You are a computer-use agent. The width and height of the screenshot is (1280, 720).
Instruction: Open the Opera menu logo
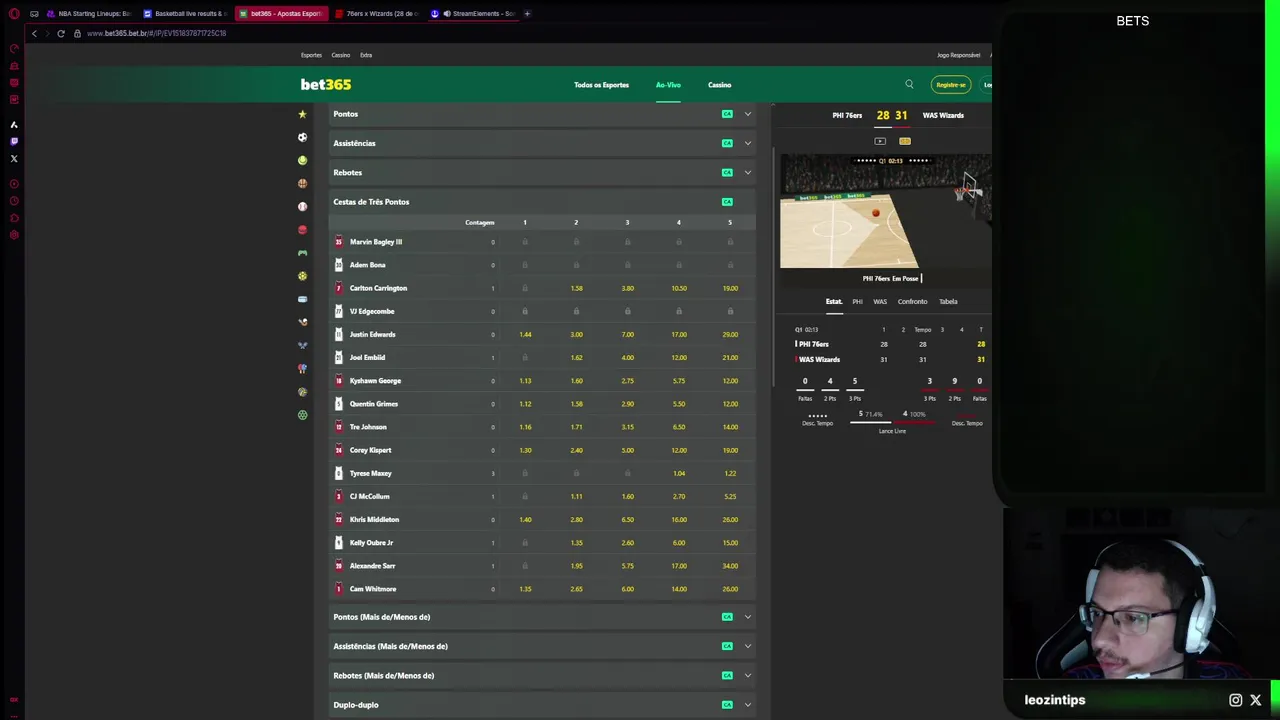(14, 14)
